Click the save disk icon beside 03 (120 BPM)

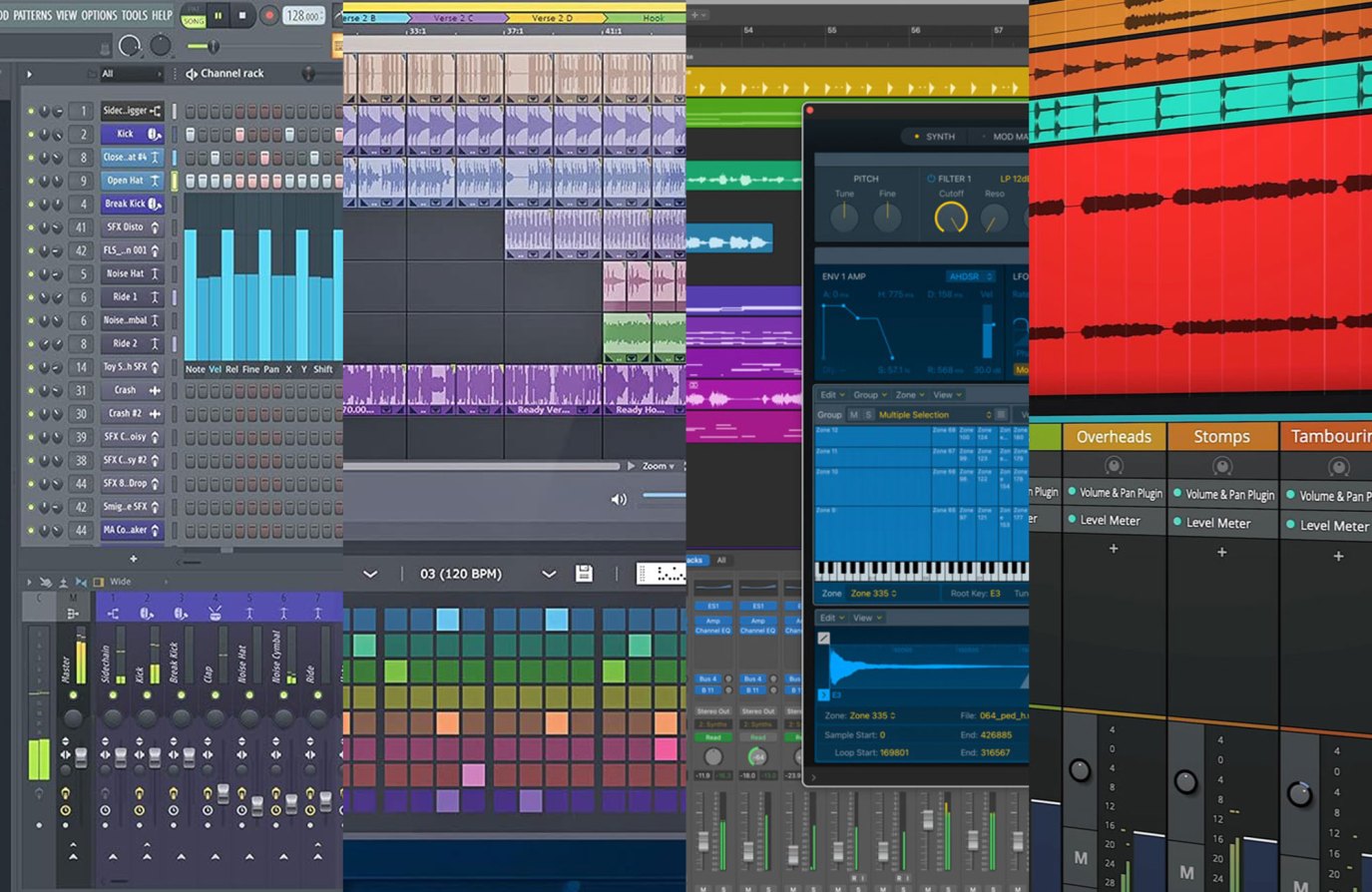pyautogui.click(x=585, y=574)
